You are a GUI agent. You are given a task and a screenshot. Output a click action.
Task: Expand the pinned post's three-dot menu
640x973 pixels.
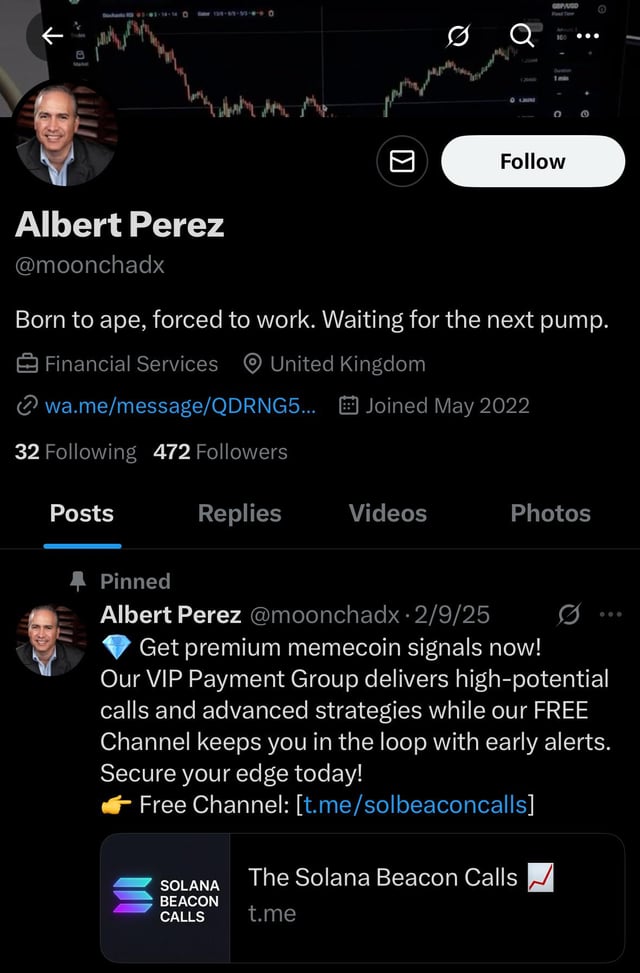609,614
